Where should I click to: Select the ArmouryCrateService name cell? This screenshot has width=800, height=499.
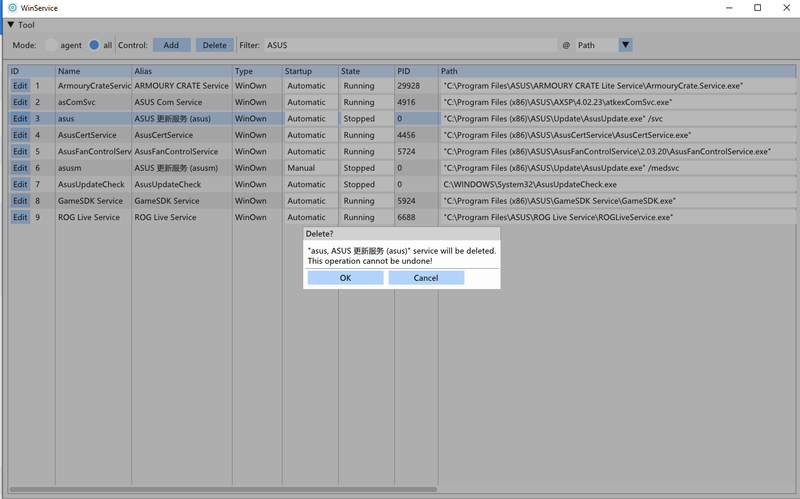coord(93,86)
